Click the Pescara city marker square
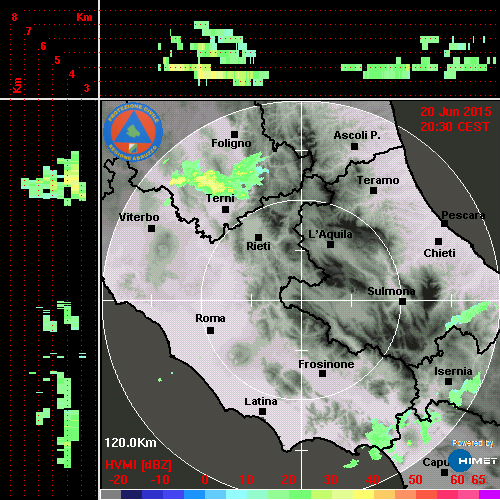 click(444, 223)
